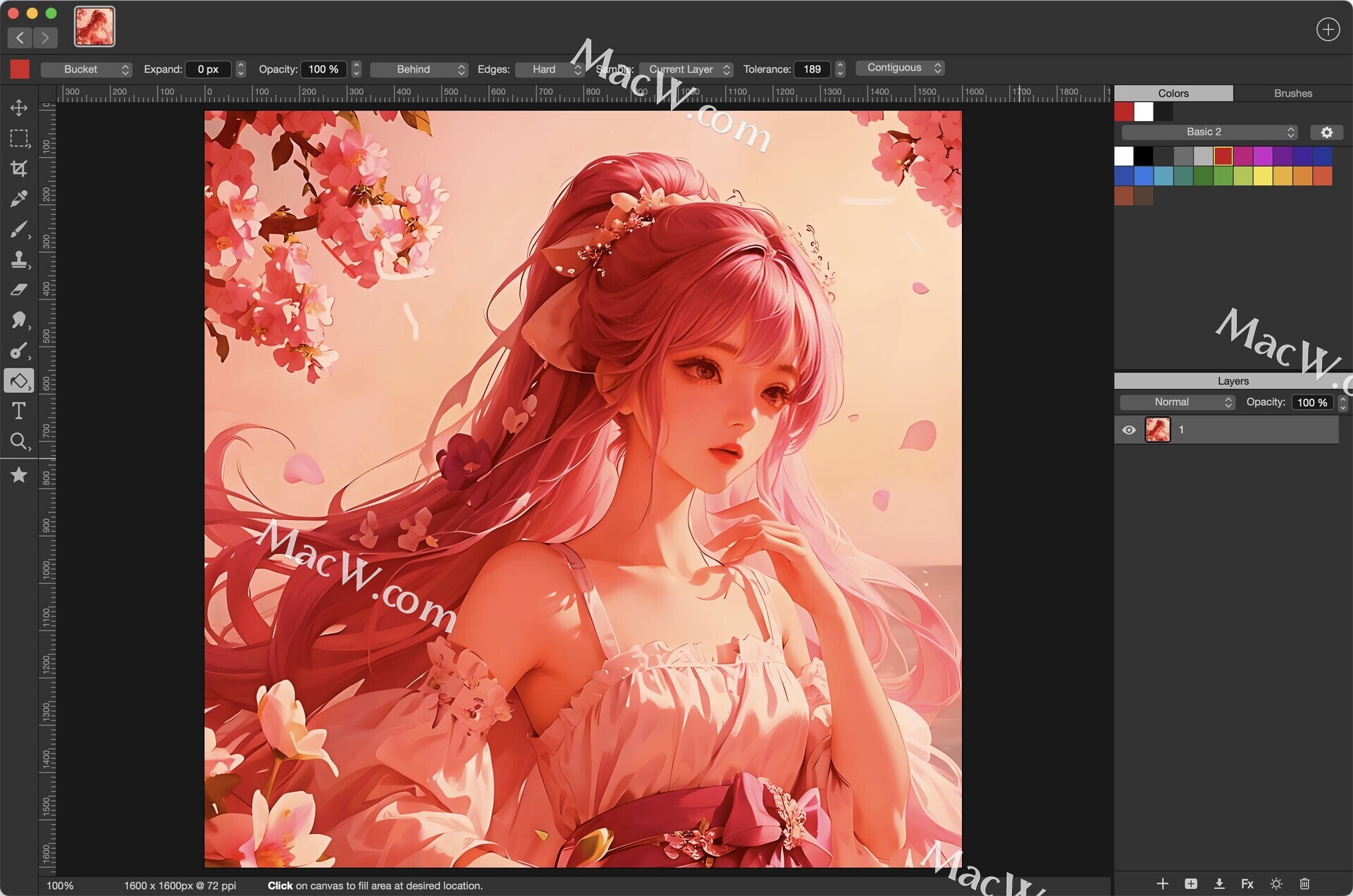Open the Behind blend mode dropdown

click(419, 69)
